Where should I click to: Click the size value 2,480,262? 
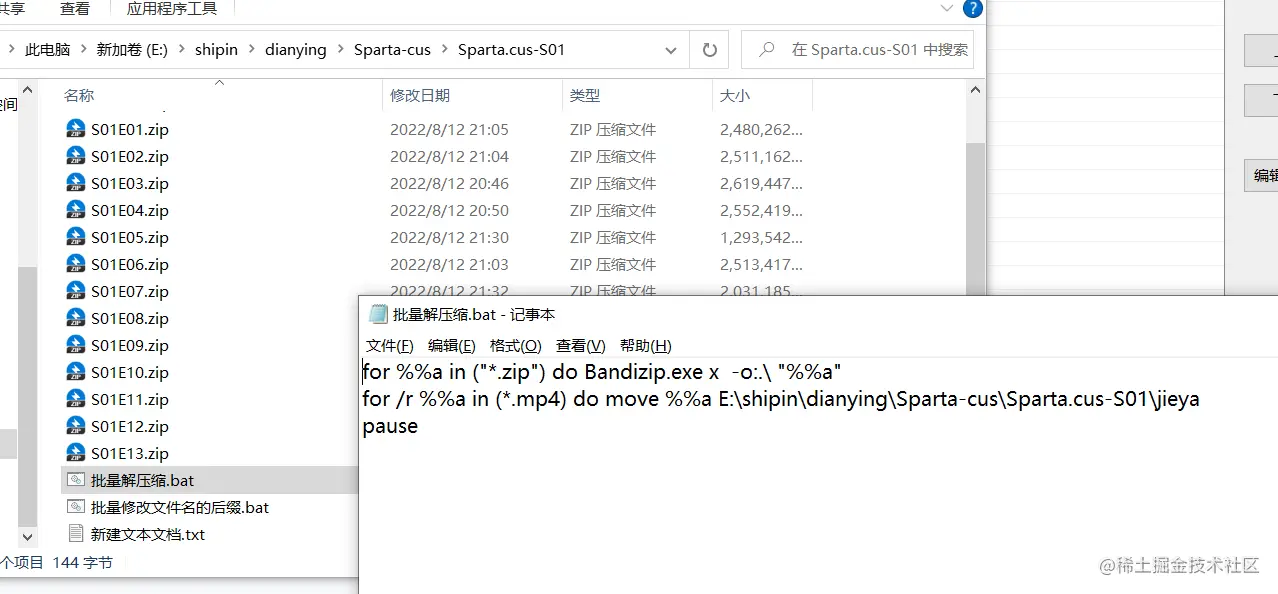(761, 129)
